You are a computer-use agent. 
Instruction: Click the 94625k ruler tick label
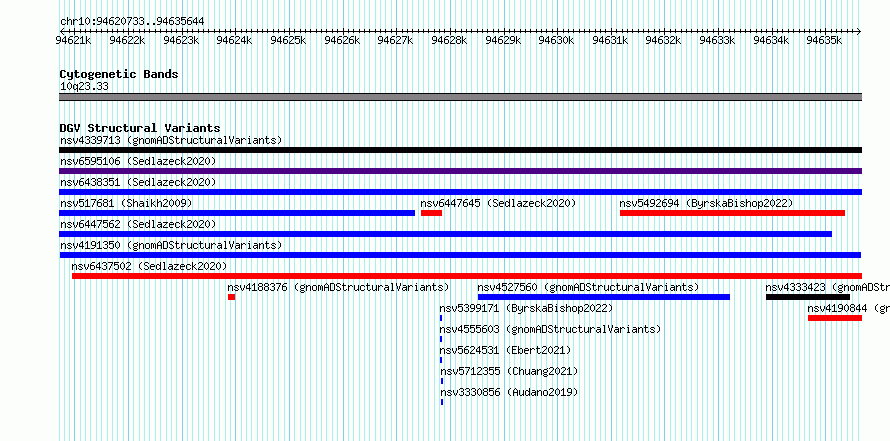(288, 40)
